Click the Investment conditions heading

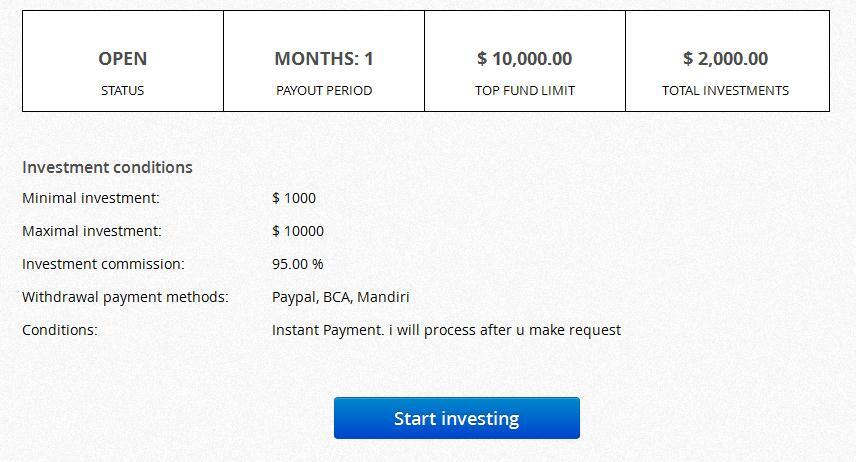click(x=107, y=167)
